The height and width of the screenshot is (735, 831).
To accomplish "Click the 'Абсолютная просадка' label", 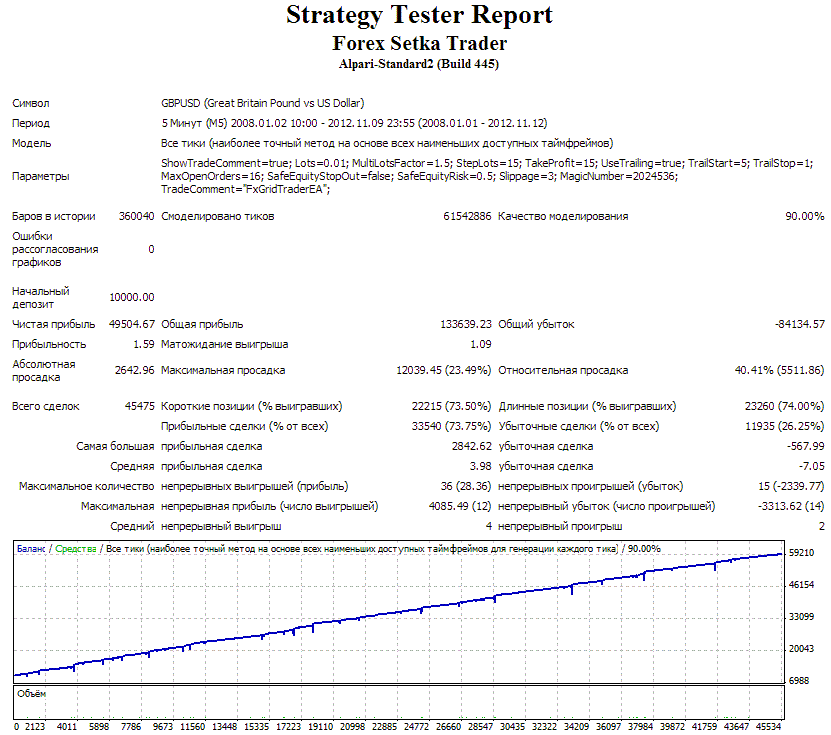I will pyautogui.click(x=43, y=371).
